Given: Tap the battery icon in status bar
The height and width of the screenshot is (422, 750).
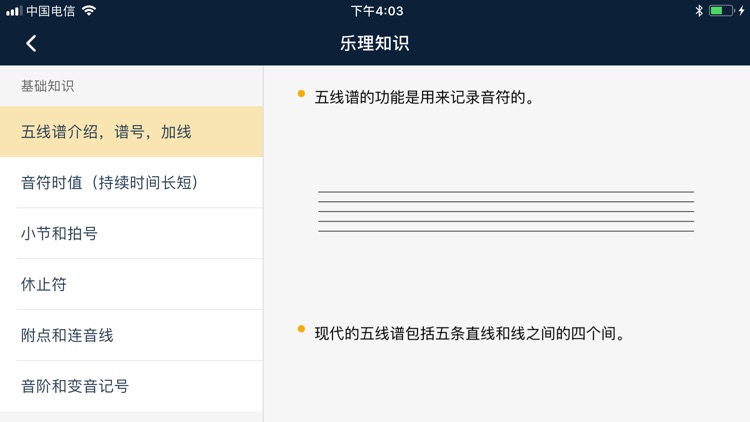Looking at the screenshot, I should click(x=721, y=11).
